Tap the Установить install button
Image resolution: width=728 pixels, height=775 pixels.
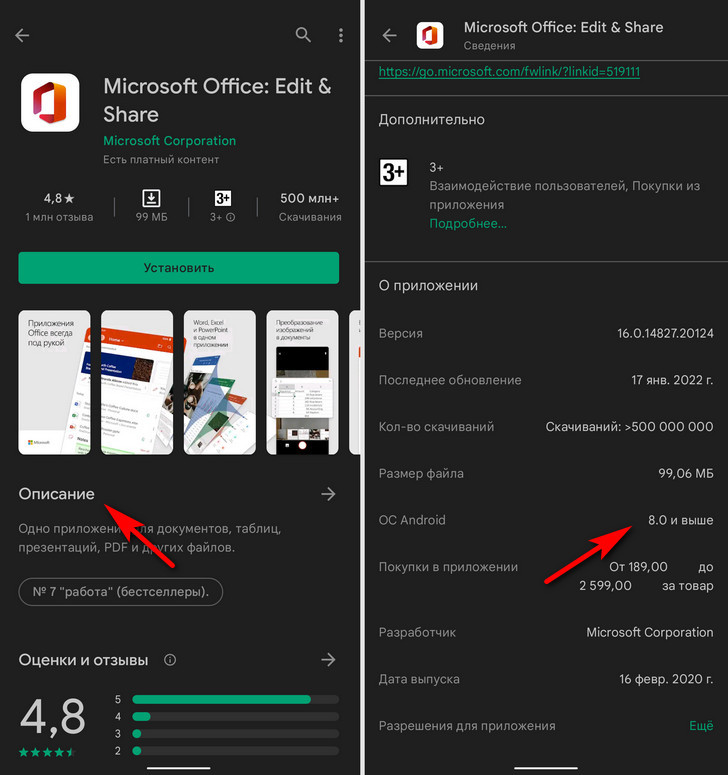point(178,268)
